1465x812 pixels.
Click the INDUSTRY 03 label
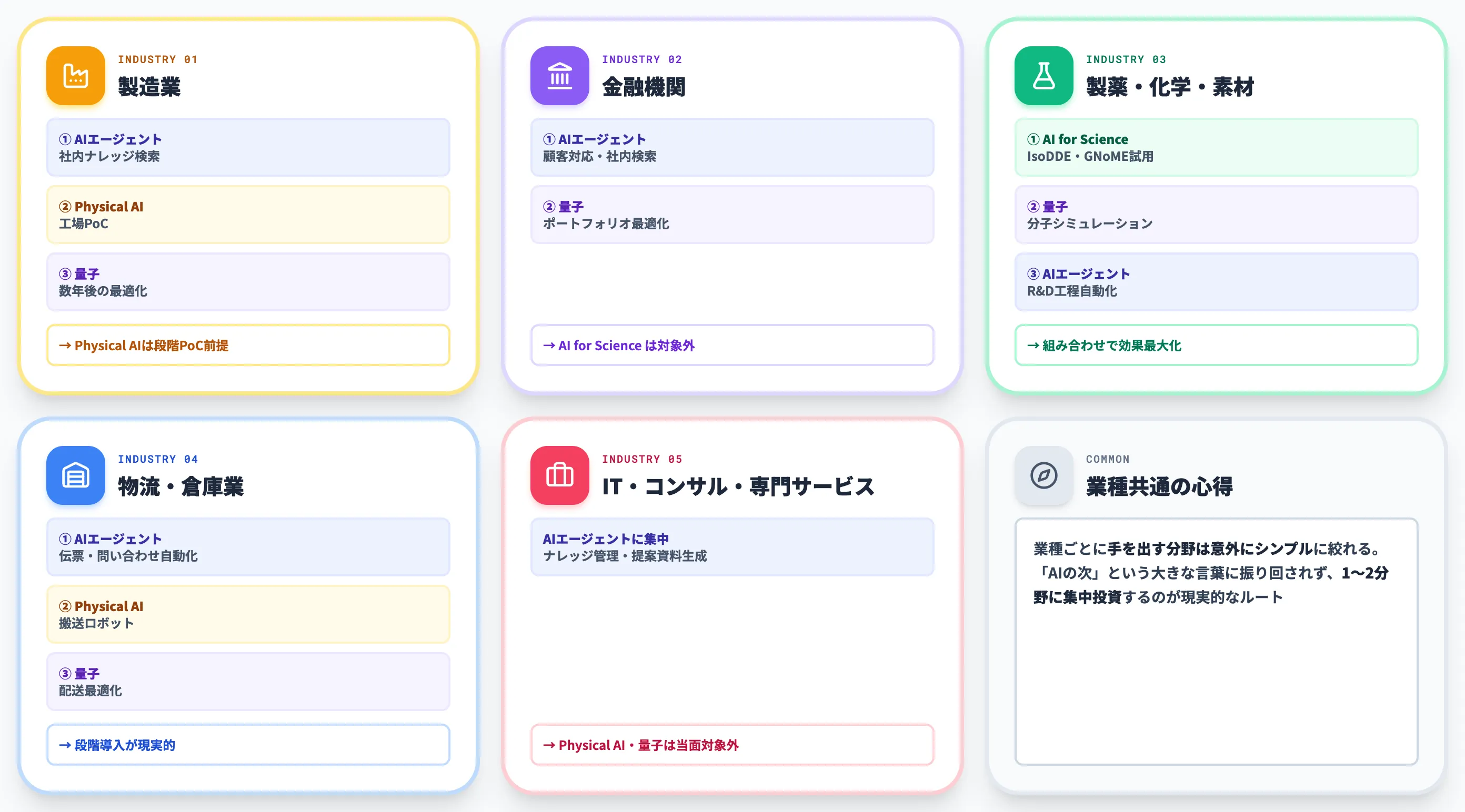click(x=1126, y=59)
